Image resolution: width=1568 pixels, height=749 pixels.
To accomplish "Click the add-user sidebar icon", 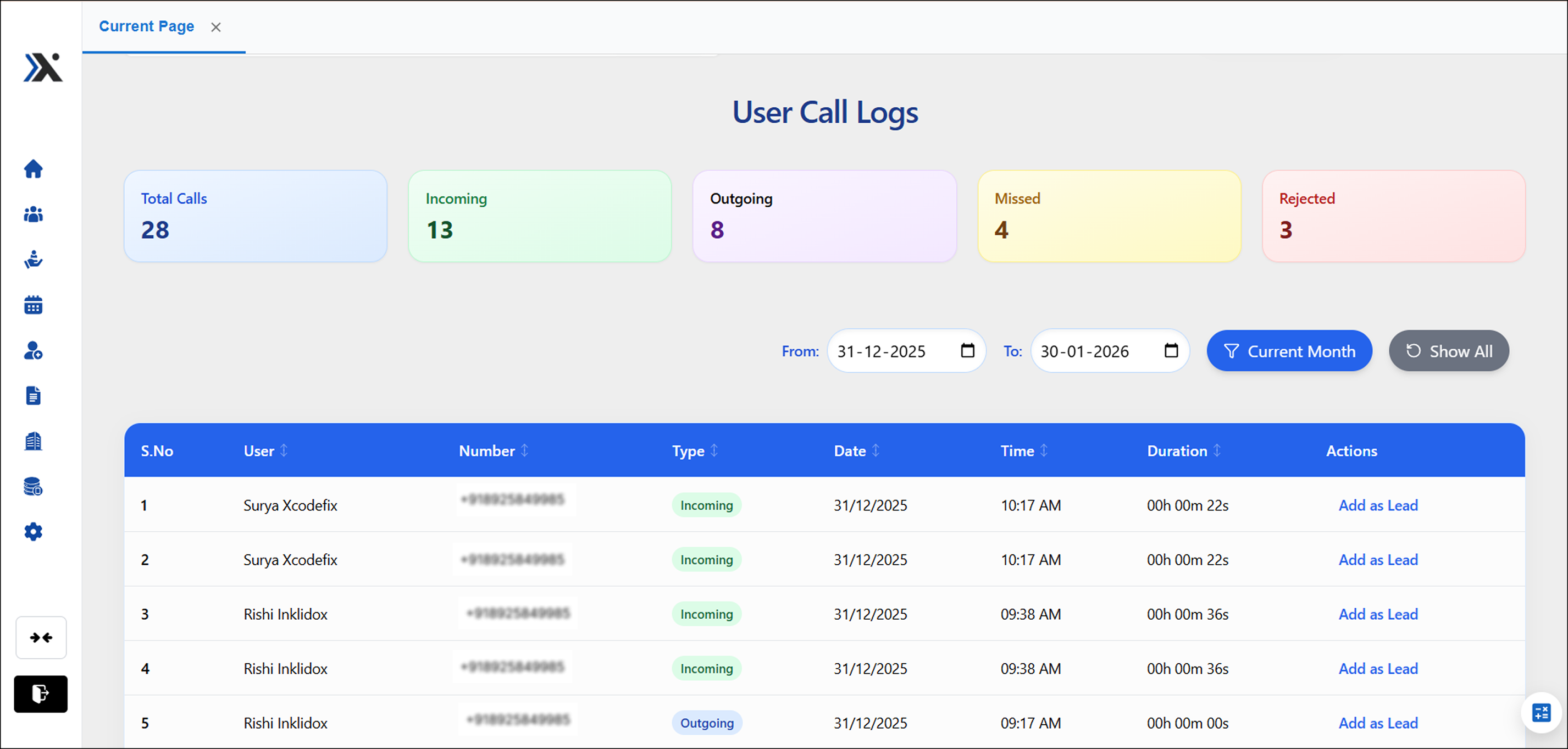I will pyautogui.click(x=34, y=350).
